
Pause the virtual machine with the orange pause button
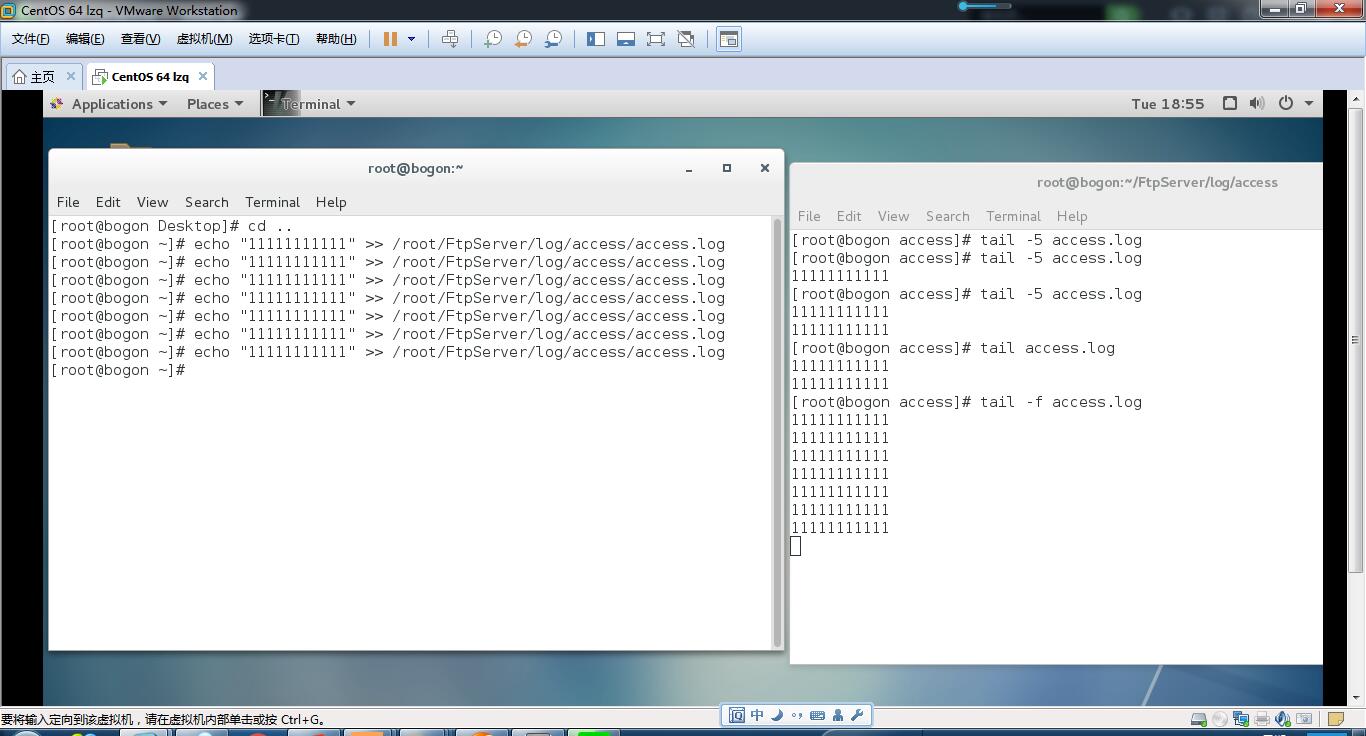390,39
